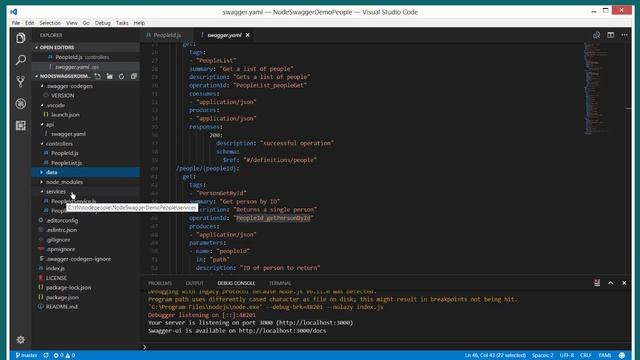This screenshot has height=360, width=640.
Task: Open PeopleList.js in controllers folder
Action: (86, 163)
